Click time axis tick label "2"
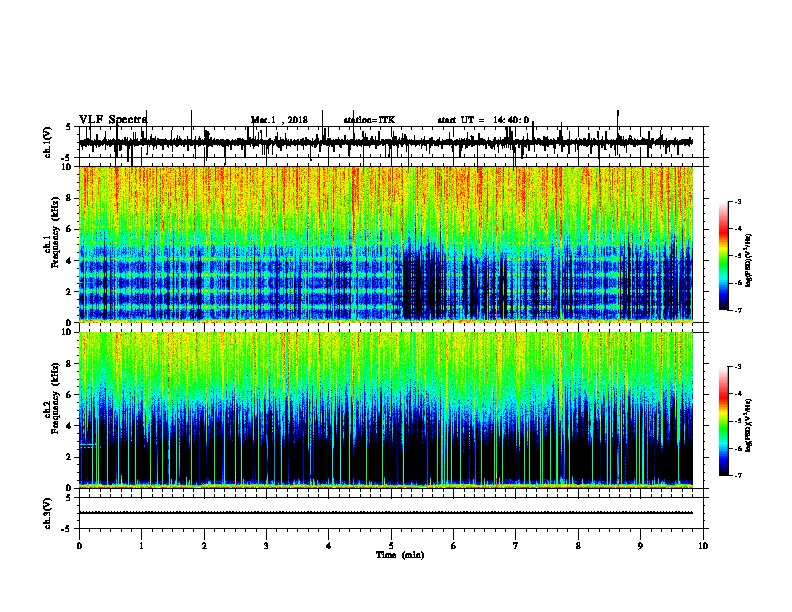The height and width of the screenshot is (612, 792). pos(204,545)
